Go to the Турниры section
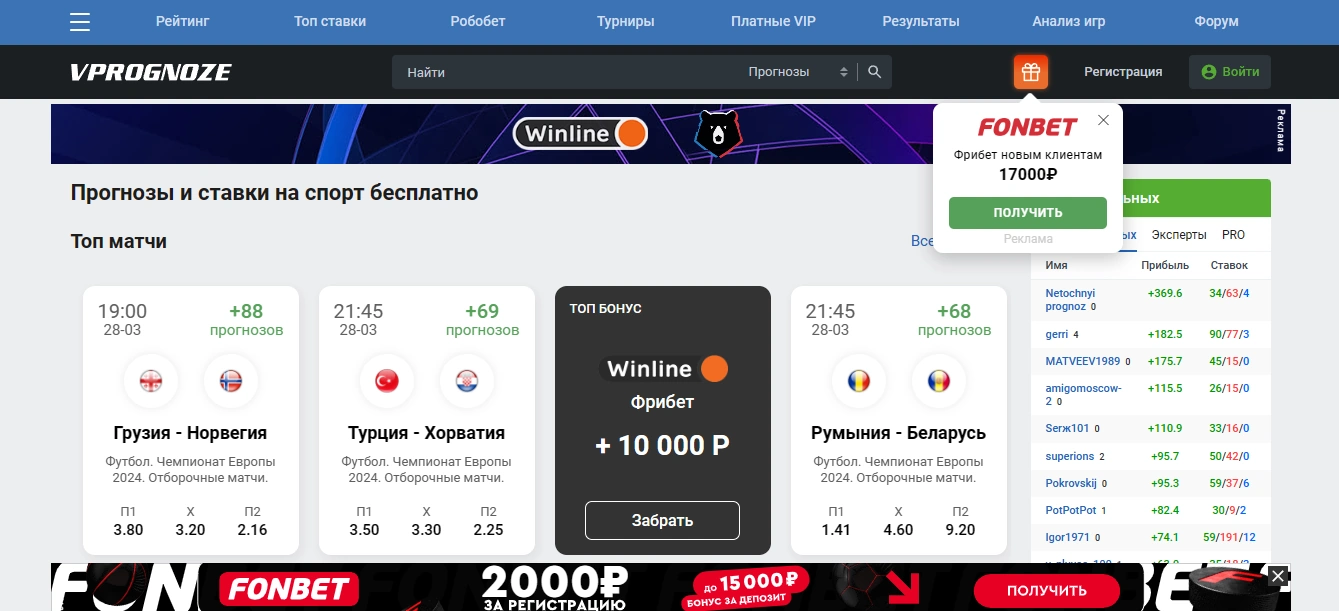 pos(625,21)
